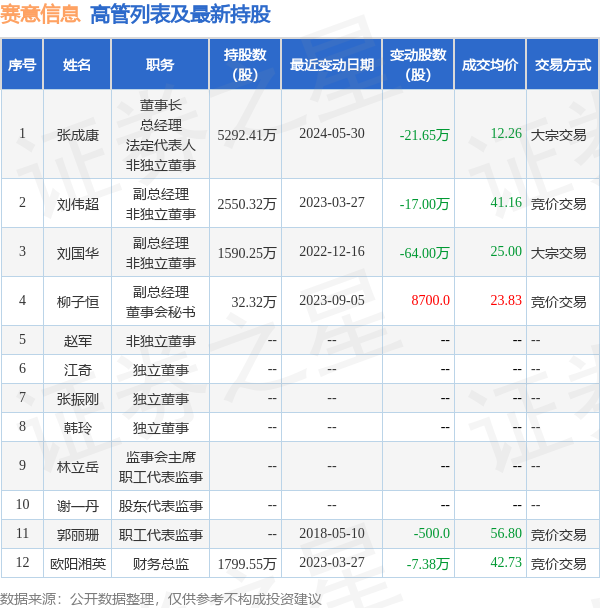Select the name 郭丽珊

point(78,535)
